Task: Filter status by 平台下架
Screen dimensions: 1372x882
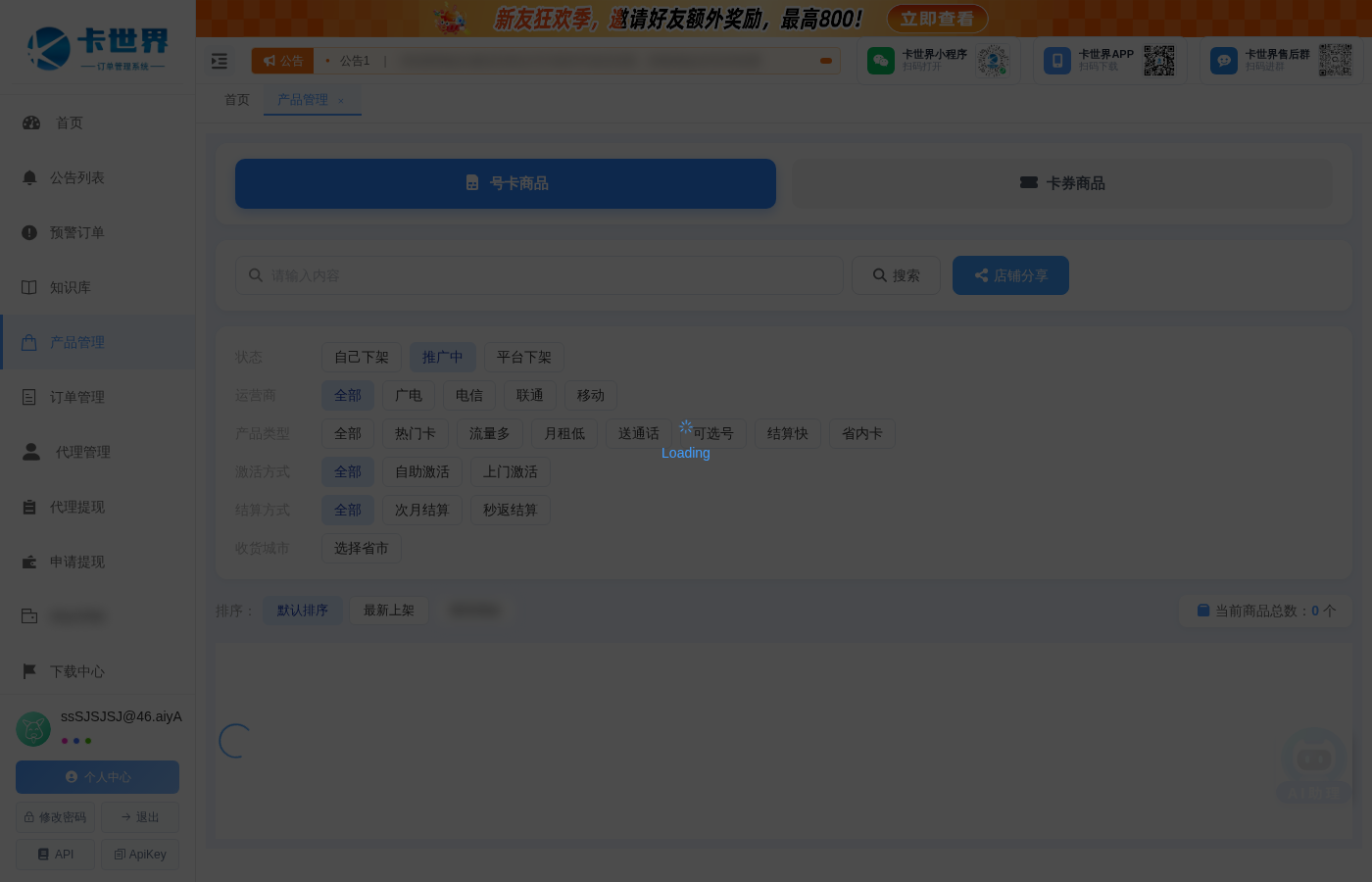Action: [x=524, y=358]
